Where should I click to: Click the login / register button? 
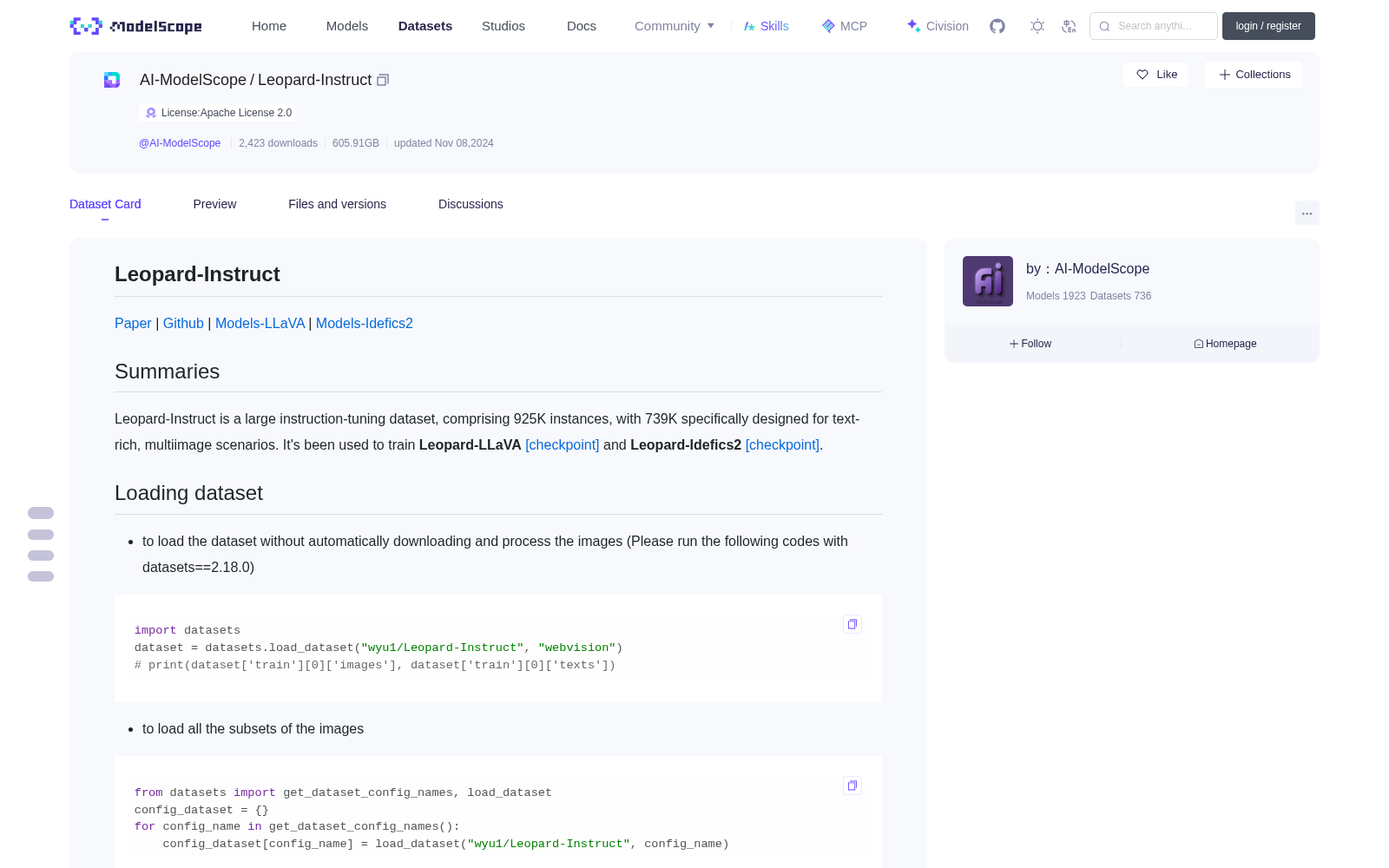click(x=1268, y=26)
